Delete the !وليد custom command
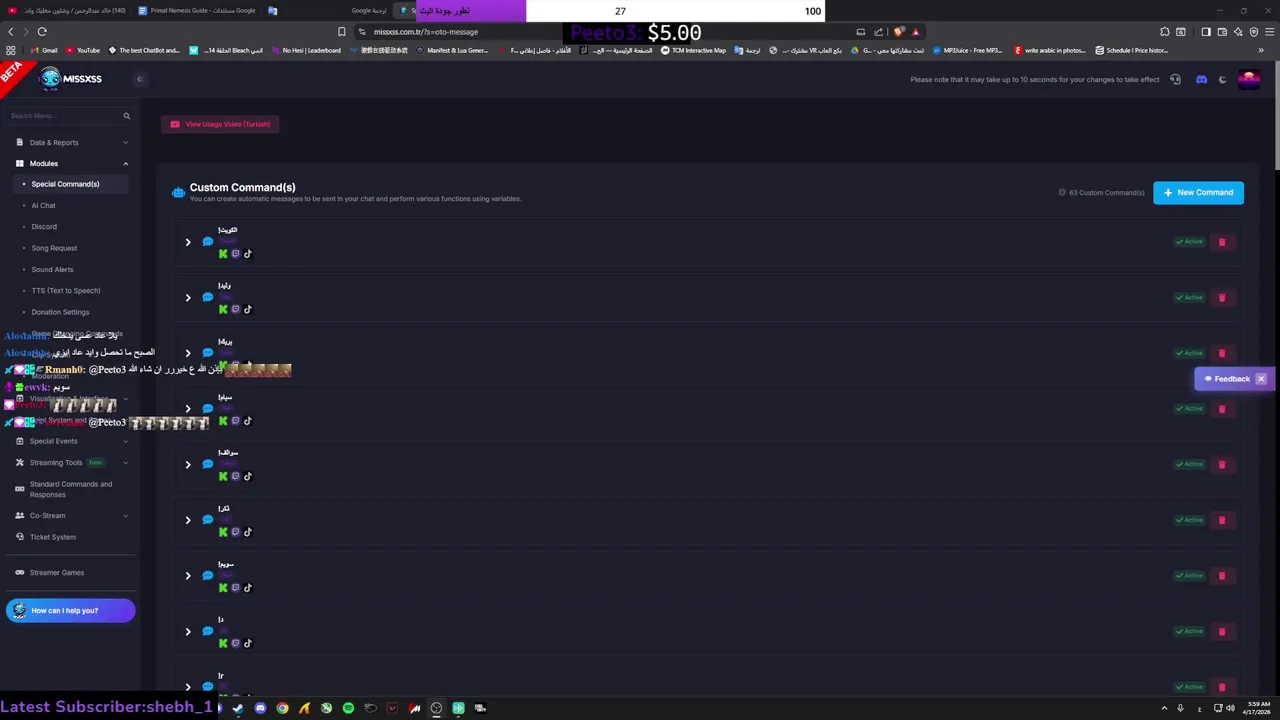1280x720 pixels. click(x=1221, y=298)
